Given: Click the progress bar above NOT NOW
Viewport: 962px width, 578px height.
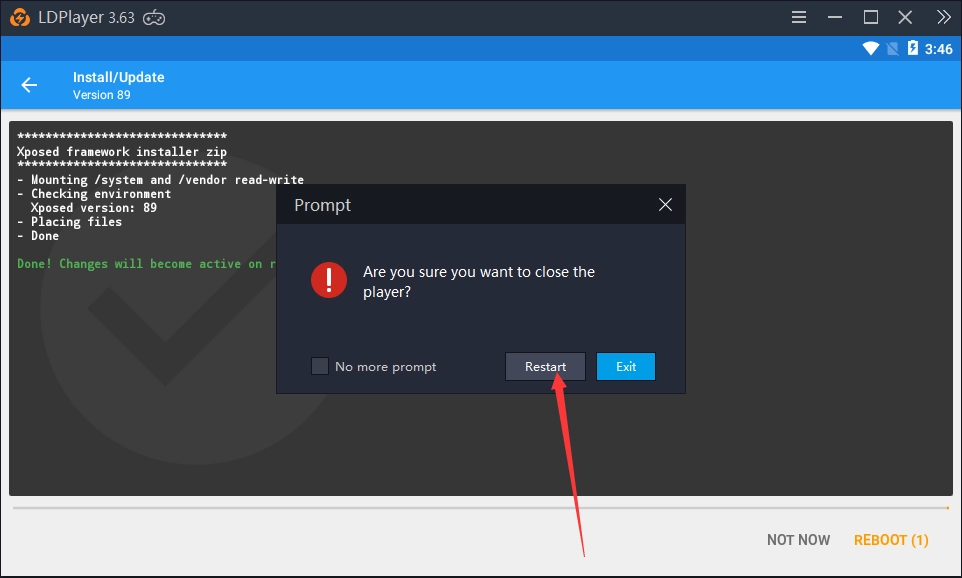Looking at the screenshot, I should point(480,507).
